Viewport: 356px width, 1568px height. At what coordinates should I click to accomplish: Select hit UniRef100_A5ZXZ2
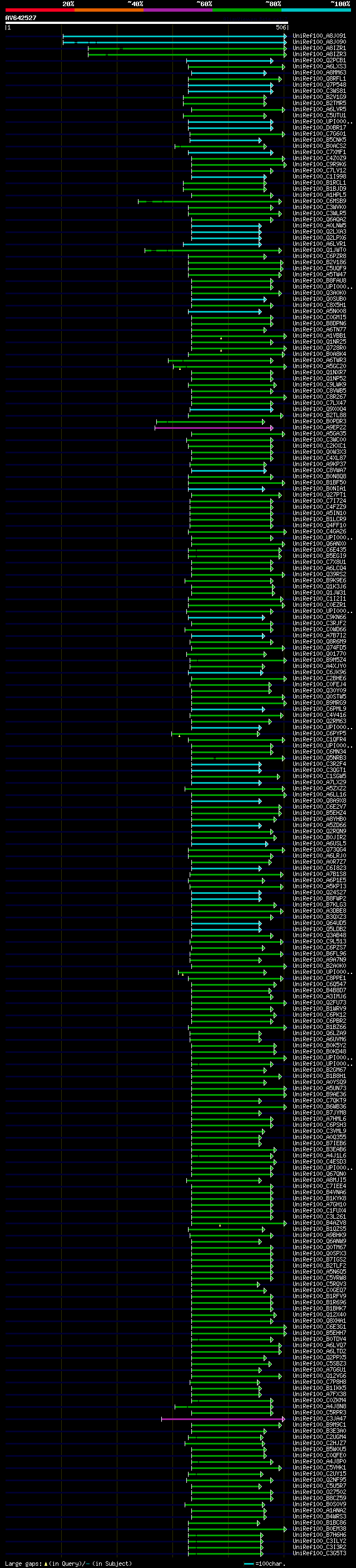319,789
